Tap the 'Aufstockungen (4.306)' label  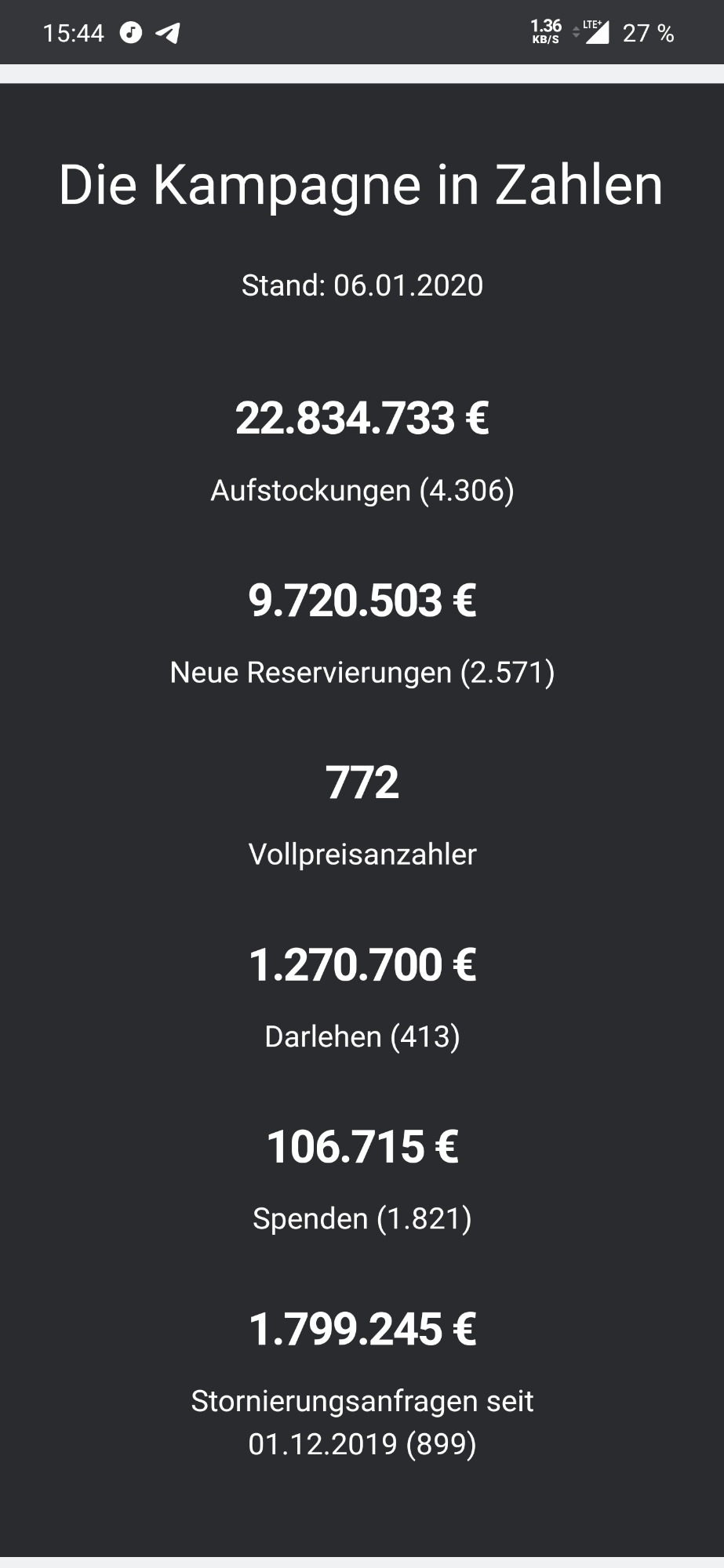[362, 491]
